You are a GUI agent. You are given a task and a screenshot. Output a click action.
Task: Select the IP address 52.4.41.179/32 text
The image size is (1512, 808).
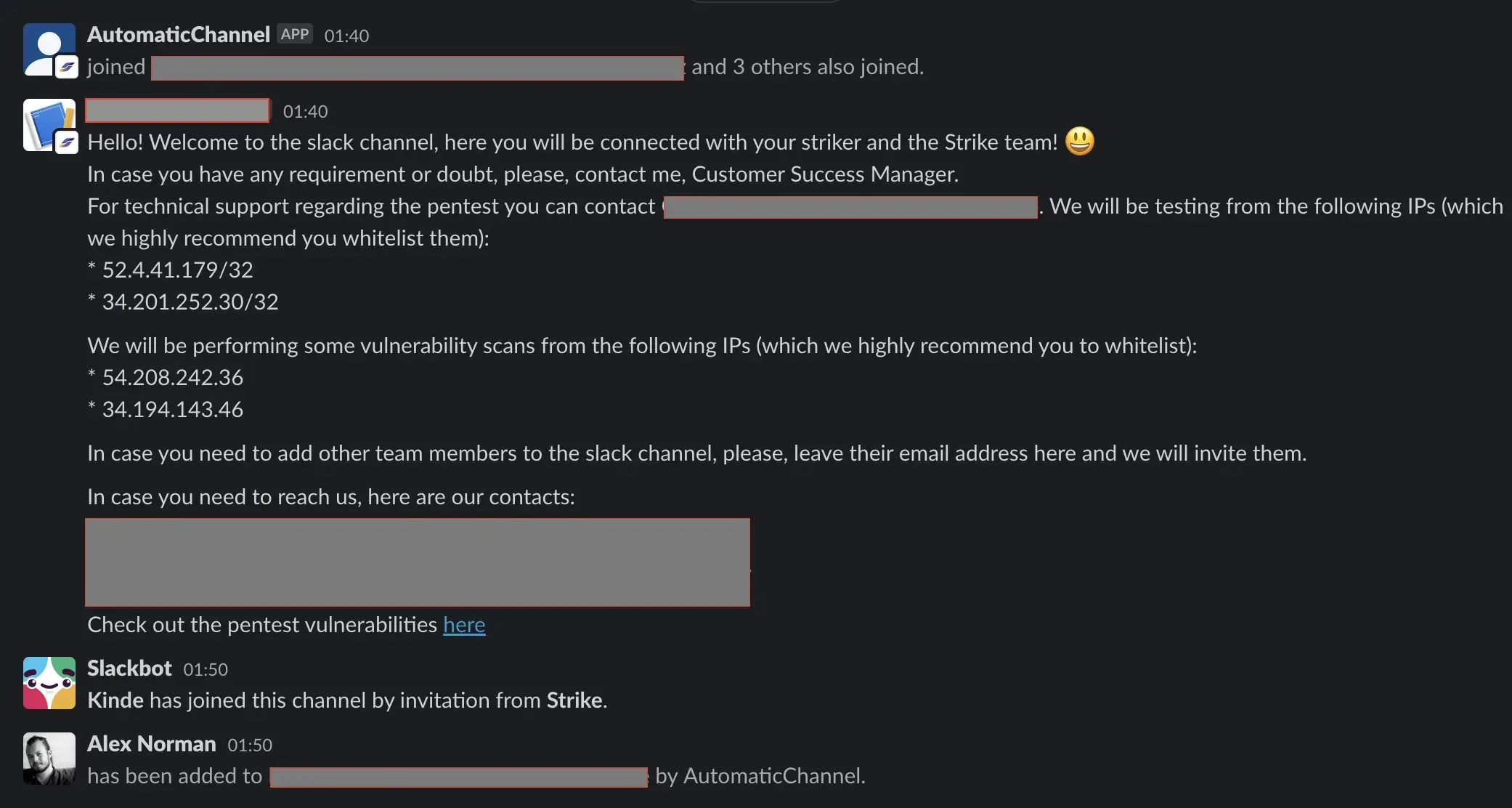point(176,269)
